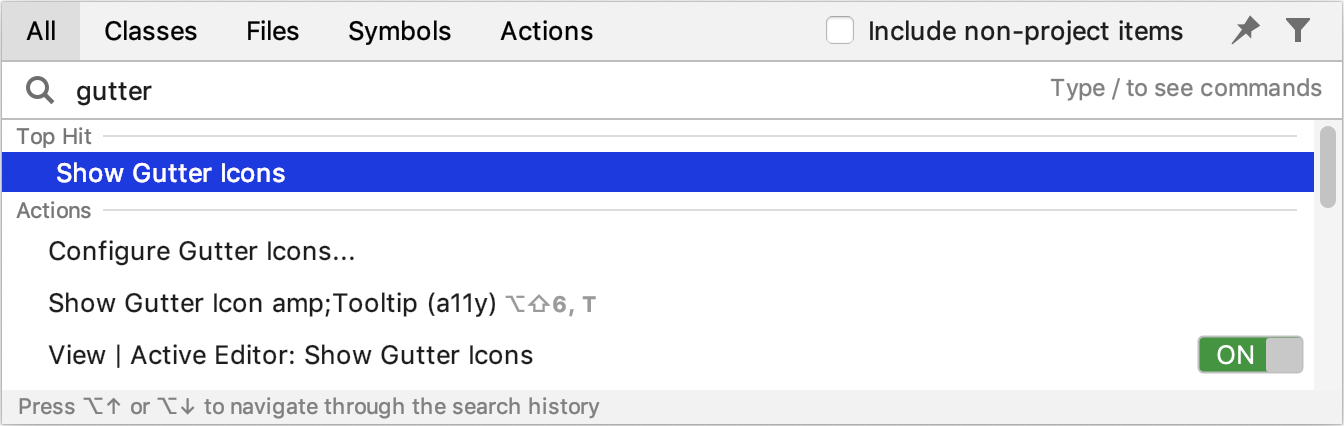This screenshot has width=1344, height=426.
Task: Click the magnifying glass search icon
Action: 40,91
